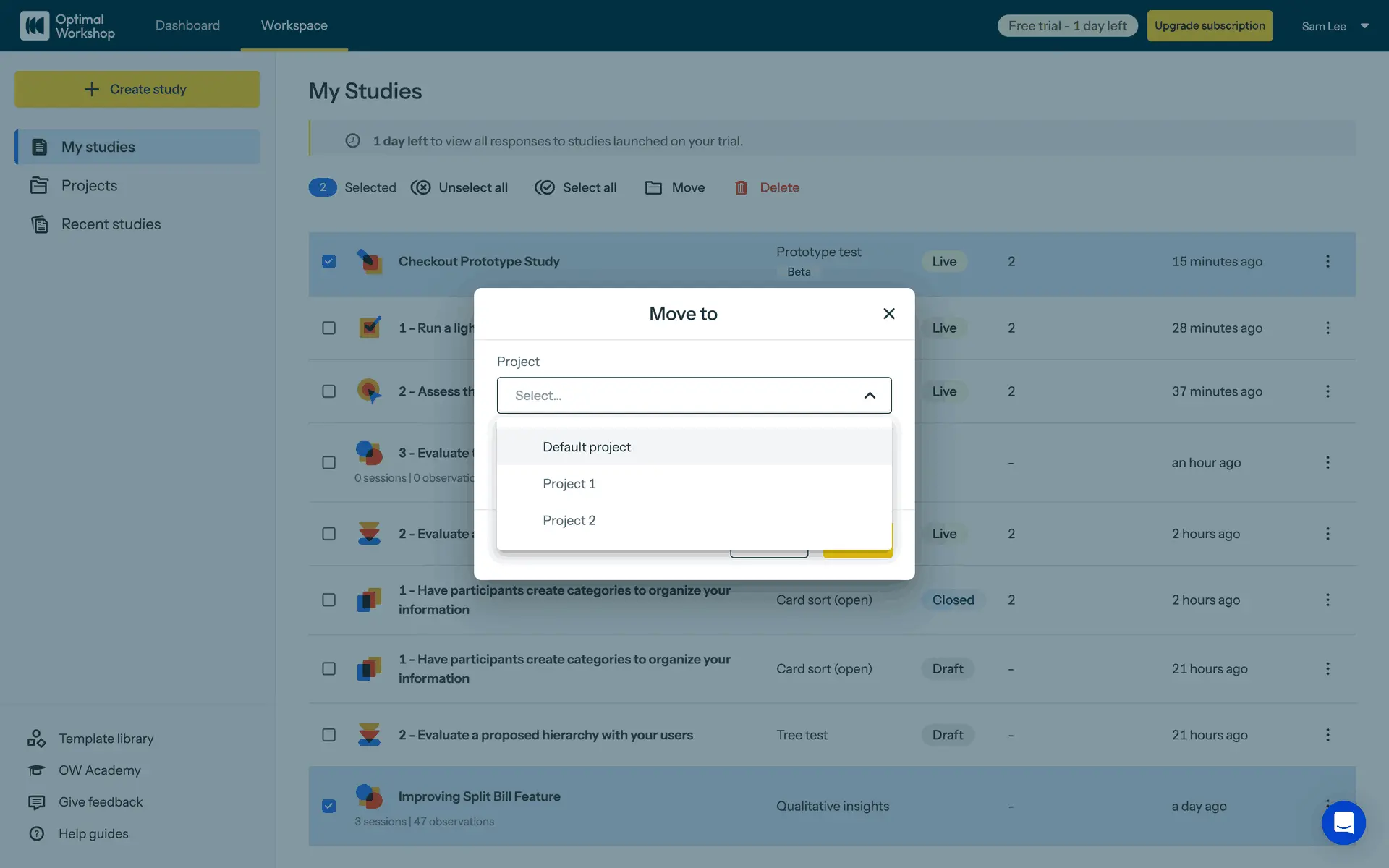
Task: Click the Give feedback speech icon
Action: click(36, 802)
